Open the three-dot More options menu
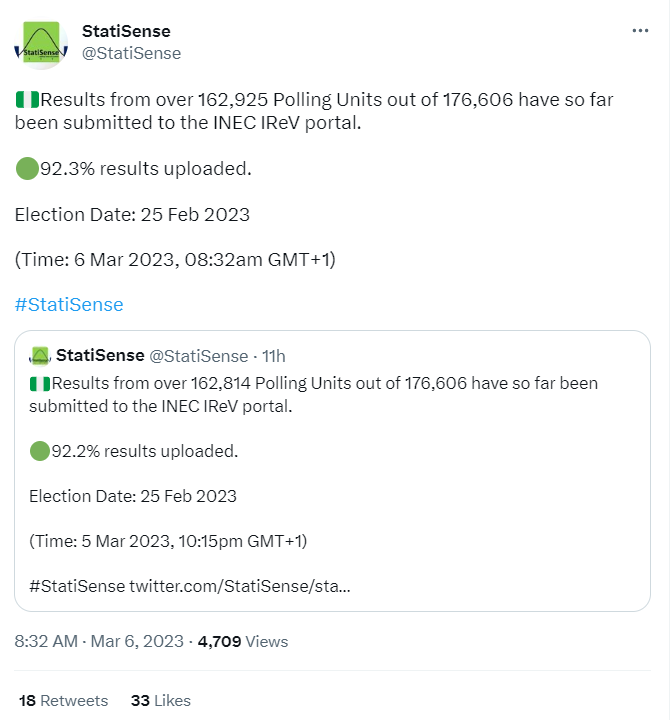 pos(640,31)
